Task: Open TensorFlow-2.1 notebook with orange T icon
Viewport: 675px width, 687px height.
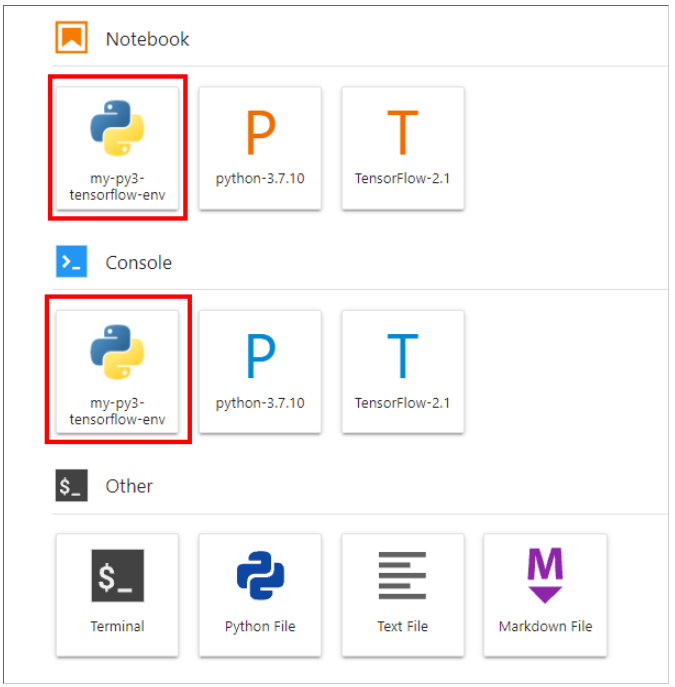Action: (x=402, y=131)
